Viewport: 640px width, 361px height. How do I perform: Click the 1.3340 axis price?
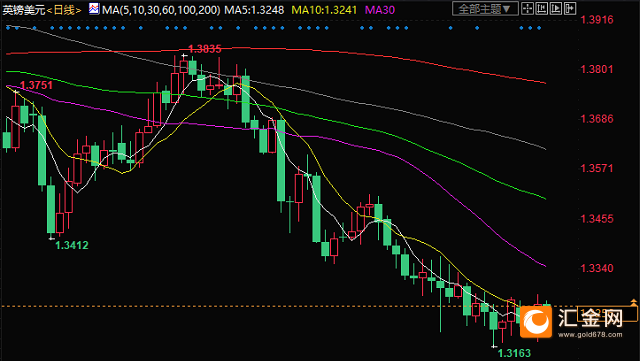click(x=597, y=268)
